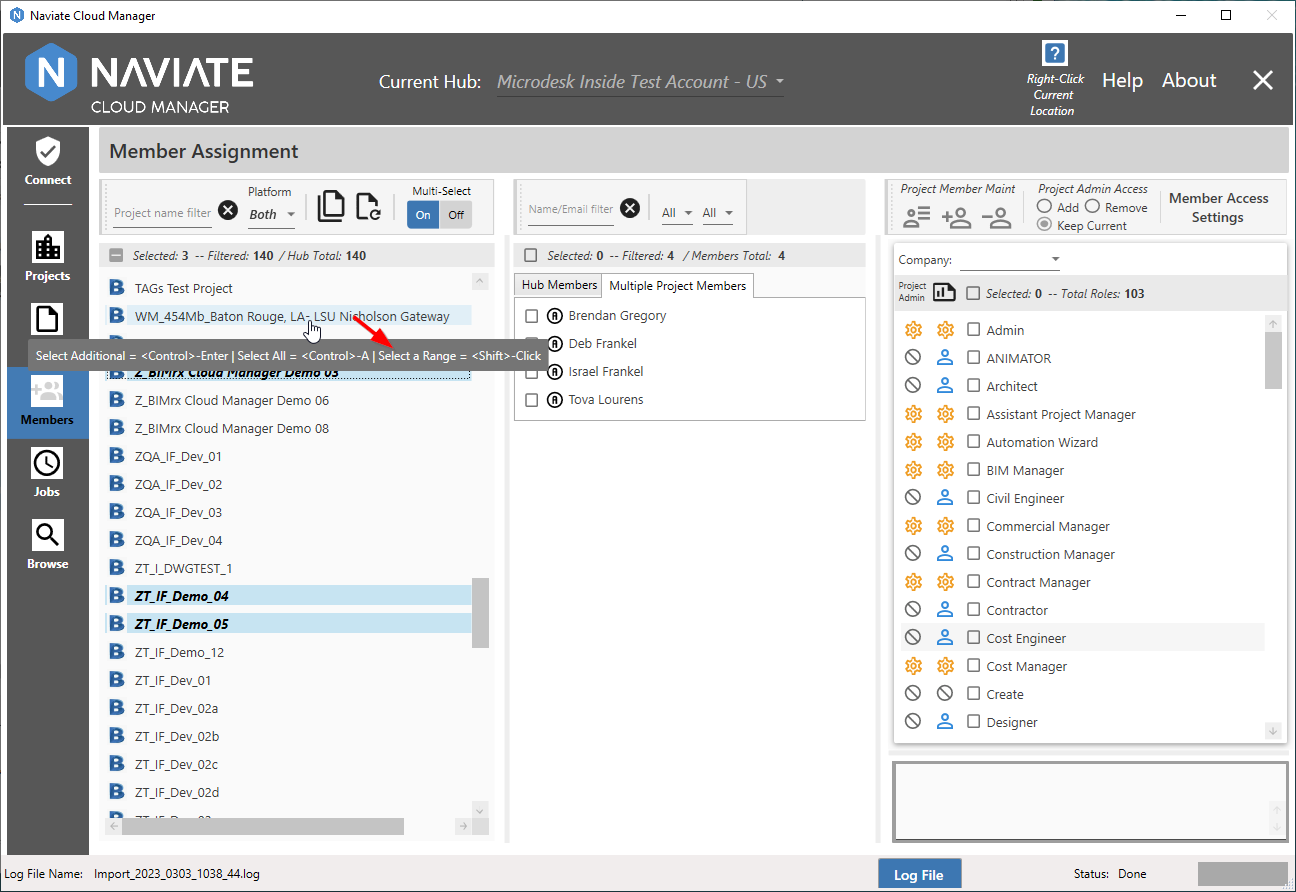Screen dimensions: 1296x892
Task: Click the project list horizontal scrollbar
Action: tap(263, 826)
